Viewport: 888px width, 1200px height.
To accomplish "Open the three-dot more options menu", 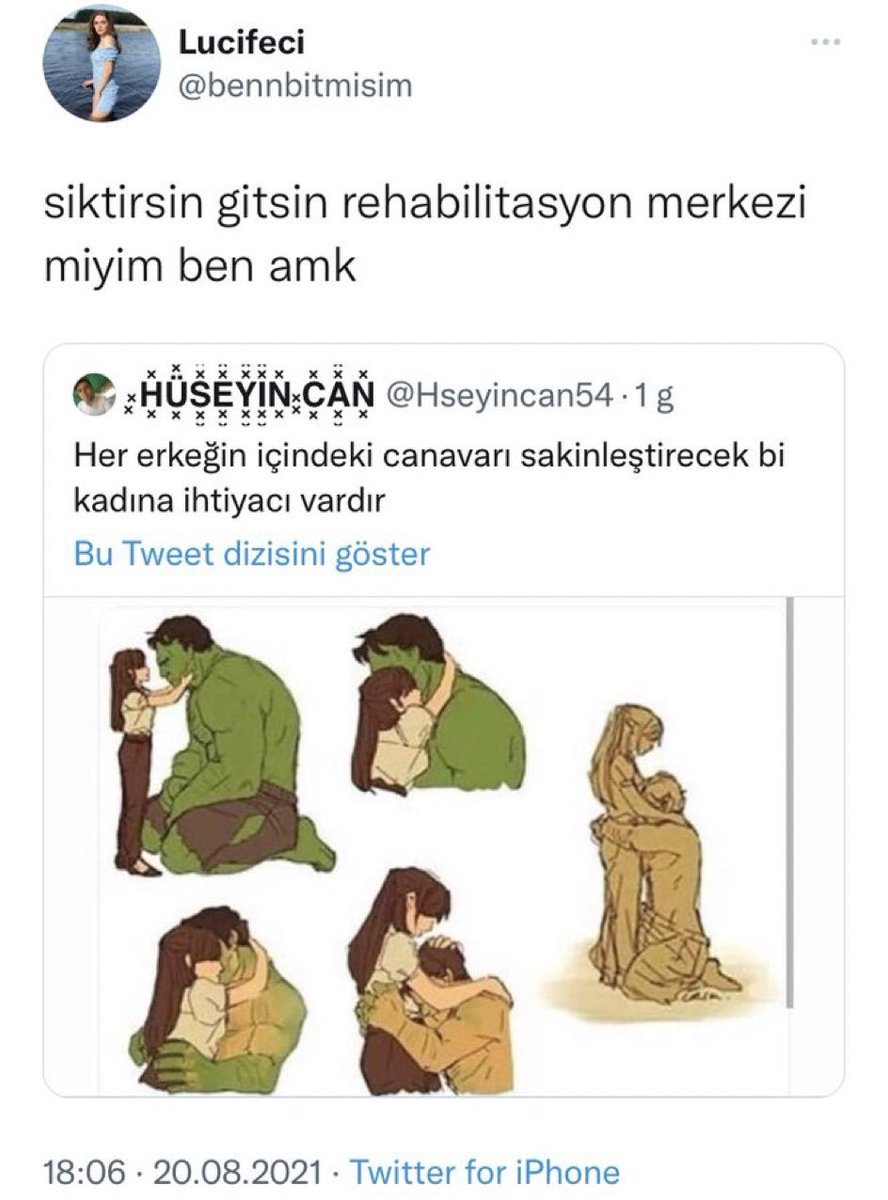I will pos(826,43).
